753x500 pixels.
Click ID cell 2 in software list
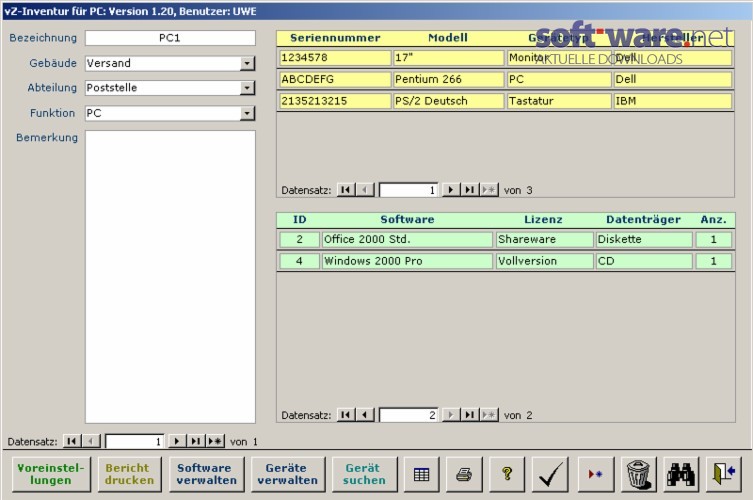(299, 239)
